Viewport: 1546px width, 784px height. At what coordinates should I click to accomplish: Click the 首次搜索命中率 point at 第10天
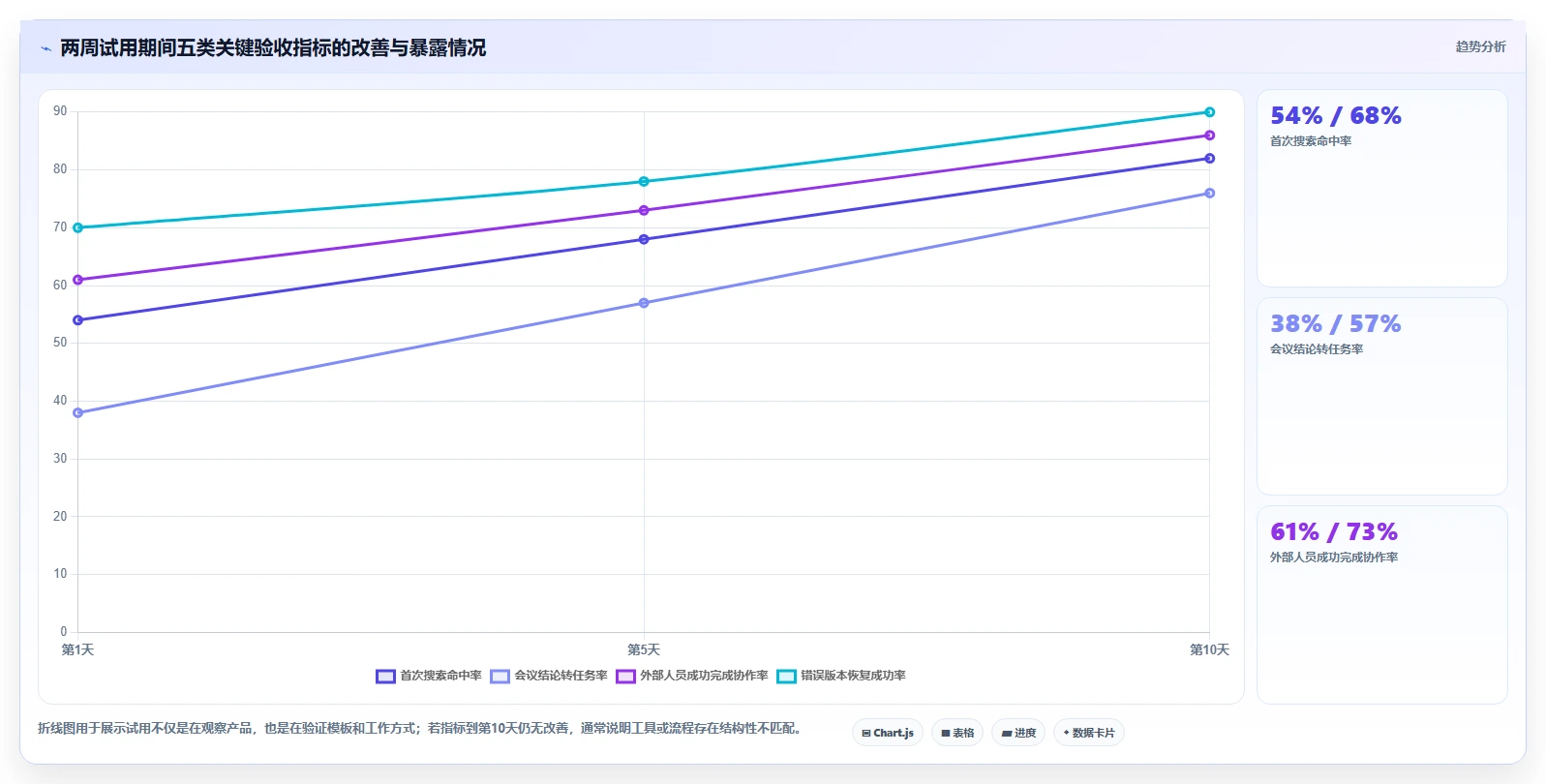(1209, 159)
